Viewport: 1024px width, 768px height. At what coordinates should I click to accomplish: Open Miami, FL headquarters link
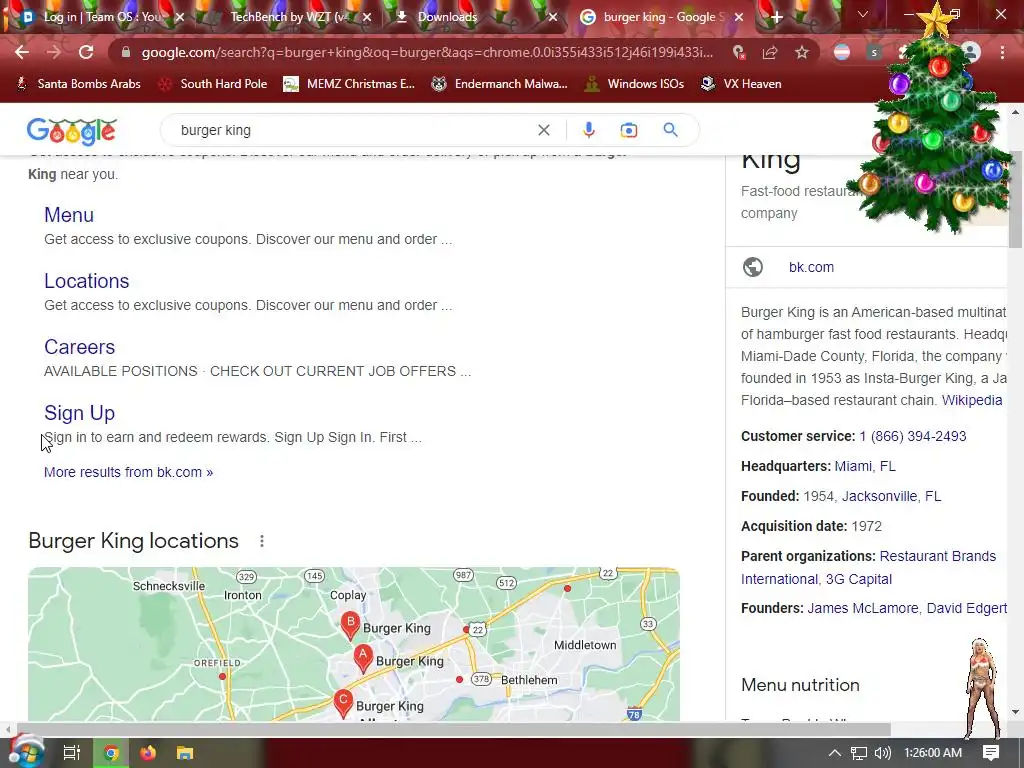(865, 466)
